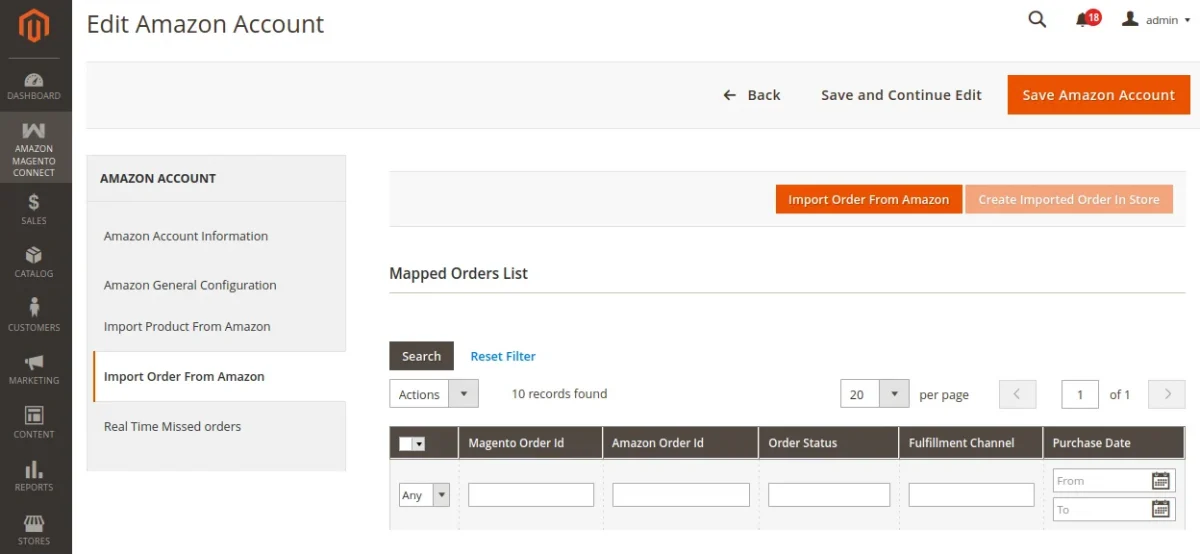
Task: Sort by Fulfillment Channel column header
Action: pos(970,443)
